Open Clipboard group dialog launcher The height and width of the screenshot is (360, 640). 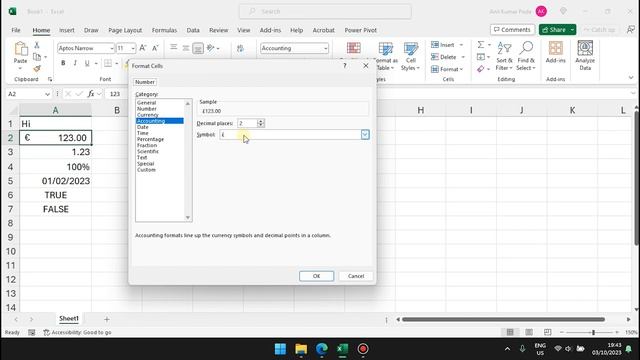click(x=50, y=79)
